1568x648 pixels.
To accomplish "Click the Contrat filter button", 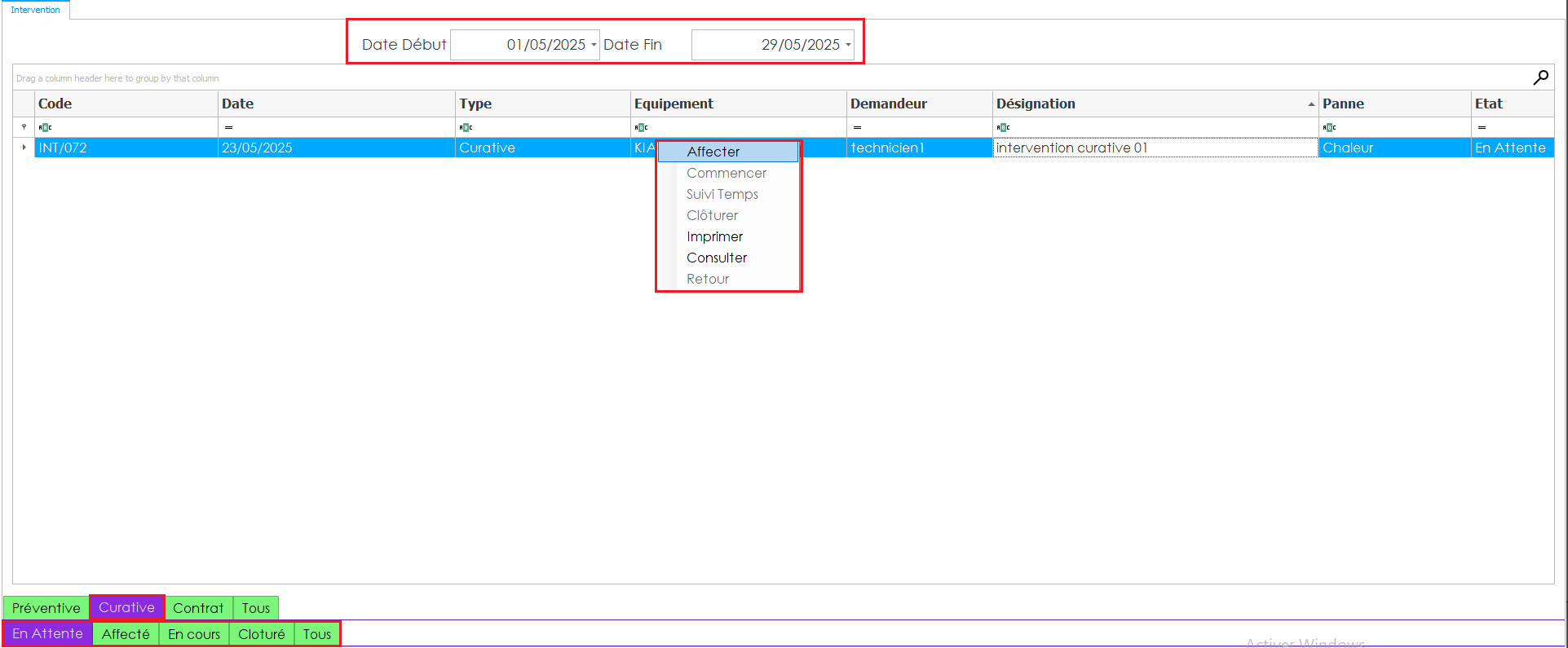I will 198,608.
